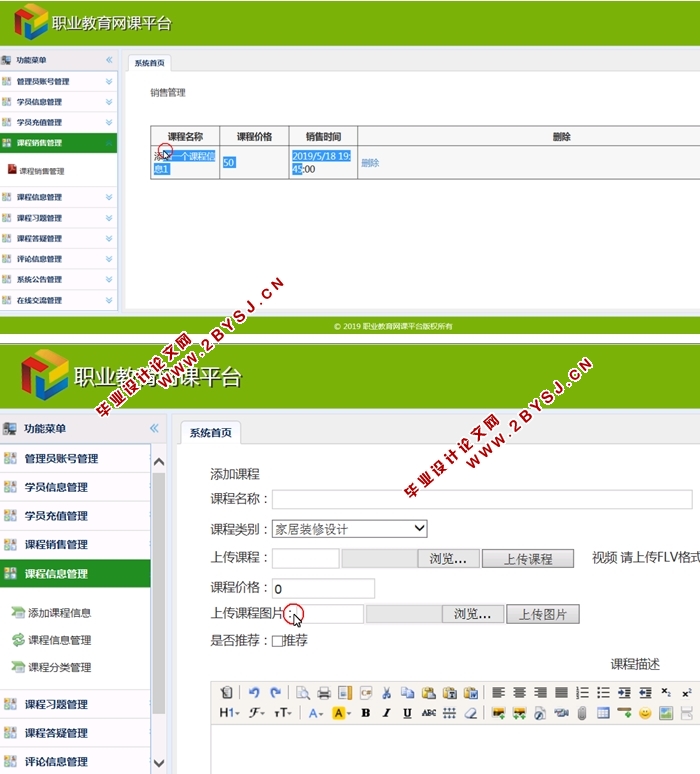Click the batch image upload icon

tap(519, 713)
